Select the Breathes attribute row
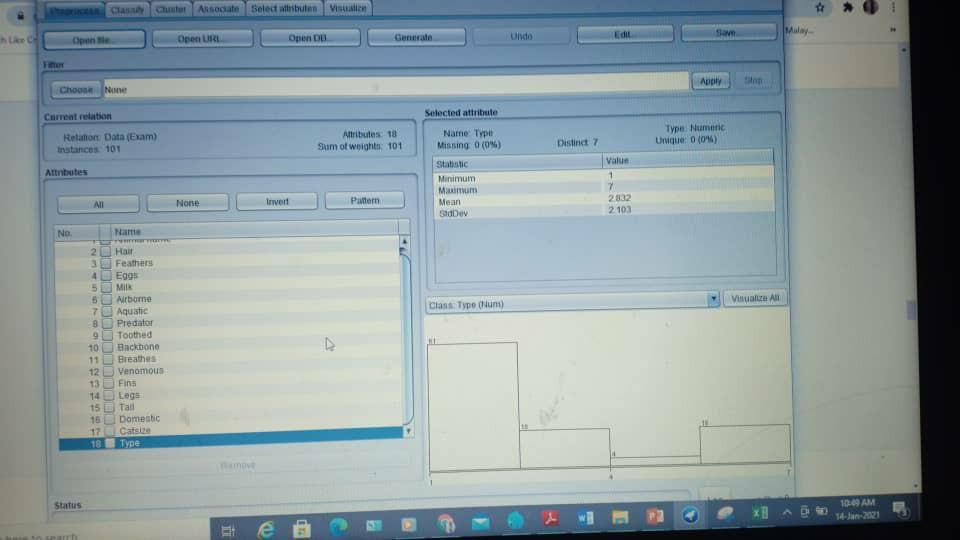Image resolution: width=960 pixels, height=540 pixels. point(230,359)
